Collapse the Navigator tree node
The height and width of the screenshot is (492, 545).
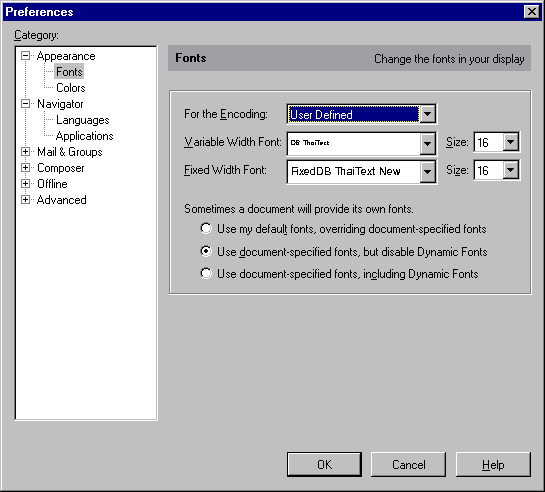[25, 104]
